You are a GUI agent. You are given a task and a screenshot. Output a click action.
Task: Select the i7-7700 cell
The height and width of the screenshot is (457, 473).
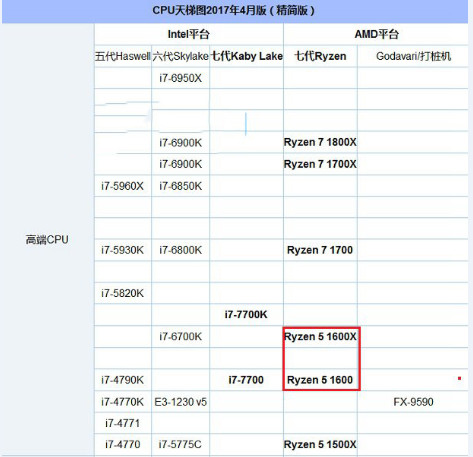click(246, 380)
